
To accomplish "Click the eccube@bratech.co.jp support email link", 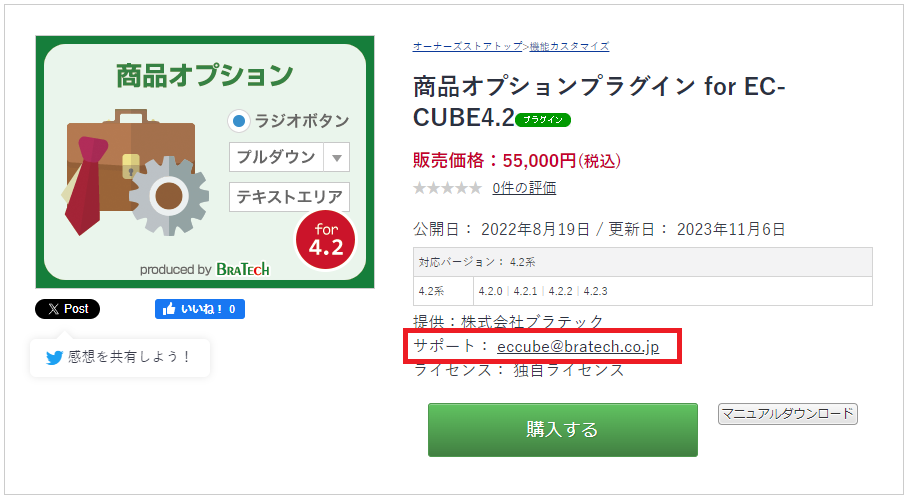I will [578, 347].
